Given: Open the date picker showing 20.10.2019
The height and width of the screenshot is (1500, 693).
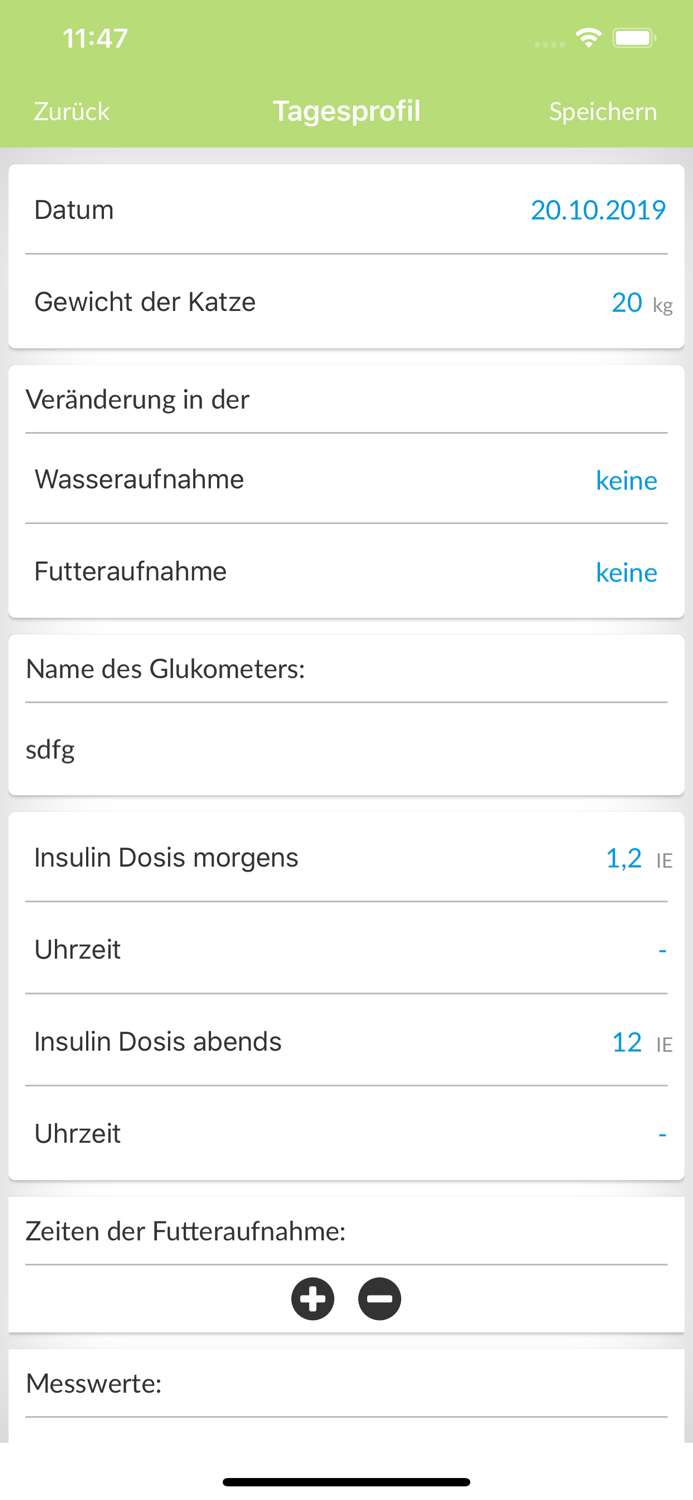Looking at the screenshot, I should point(598,210).
